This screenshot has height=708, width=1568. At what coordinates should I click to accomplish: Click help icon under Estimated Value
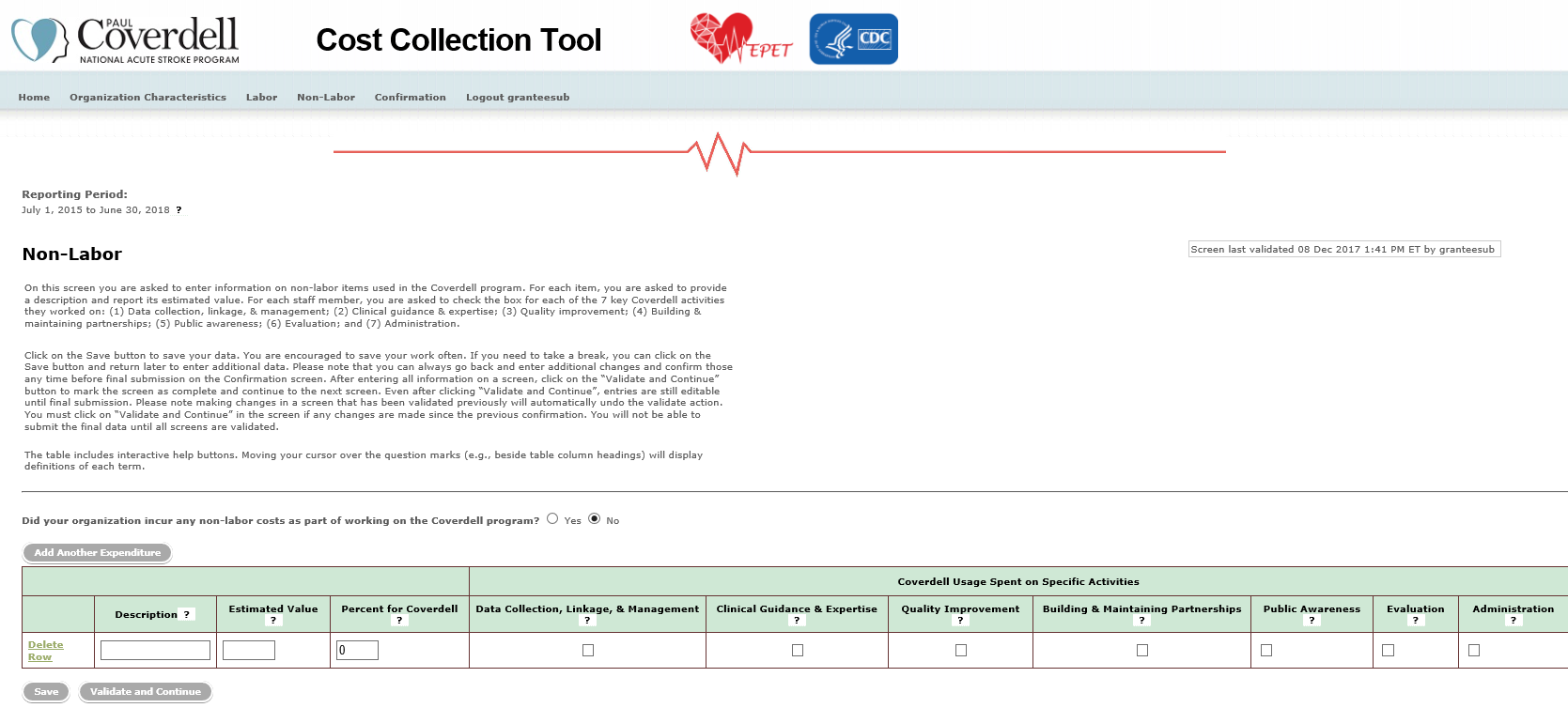[273, 621]
